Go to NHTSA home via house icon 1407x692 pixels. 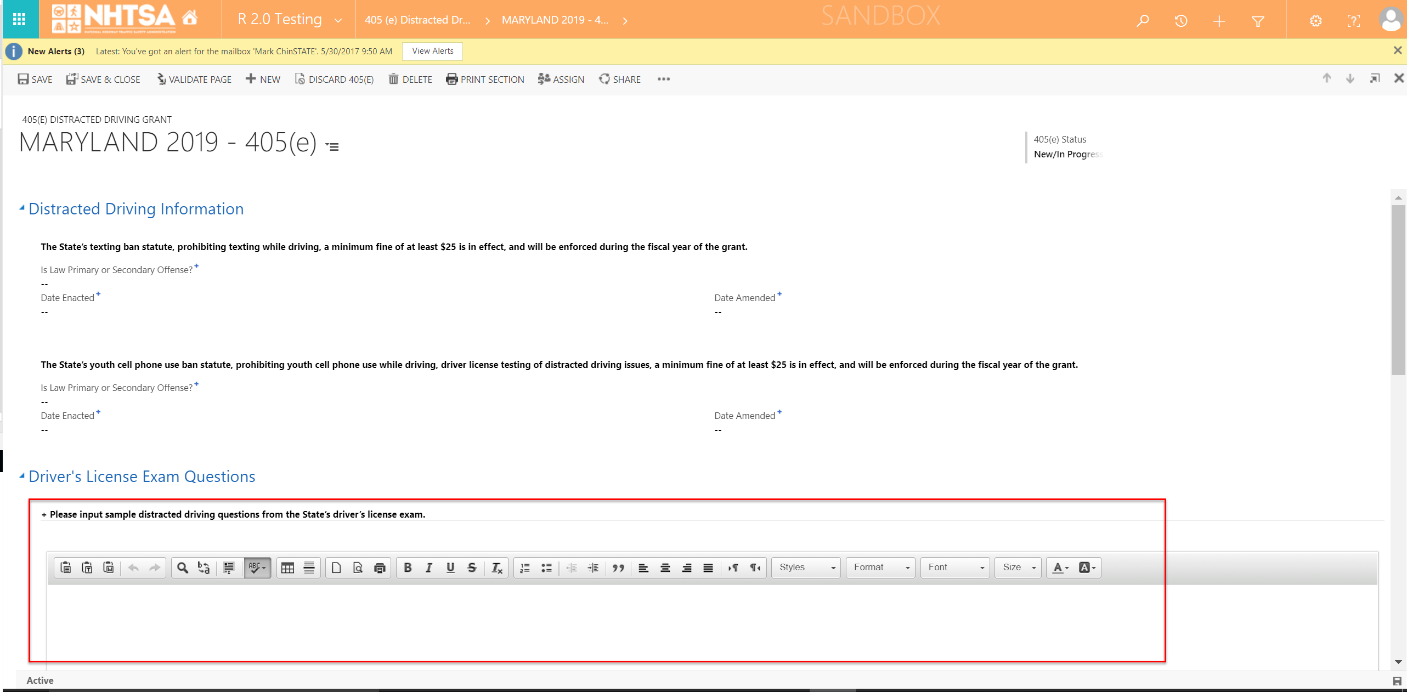190,19
